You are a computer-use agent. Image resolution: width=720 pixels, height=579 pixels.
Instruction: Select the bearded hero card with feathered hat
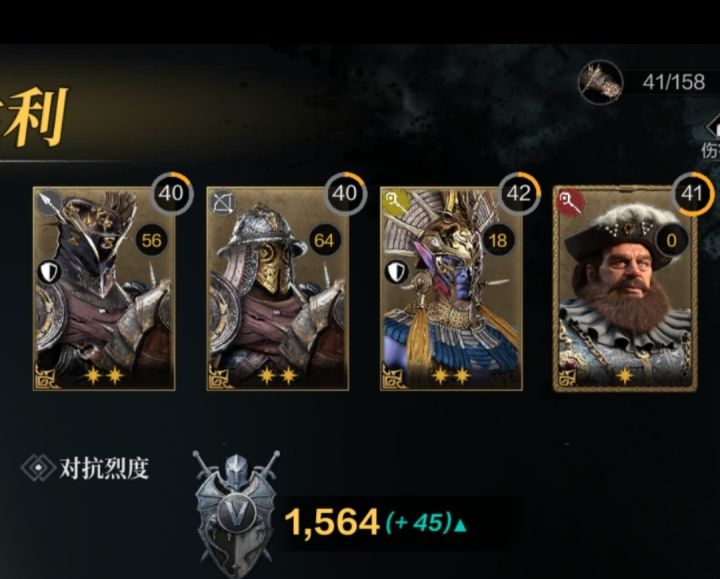tap(624, 288)
